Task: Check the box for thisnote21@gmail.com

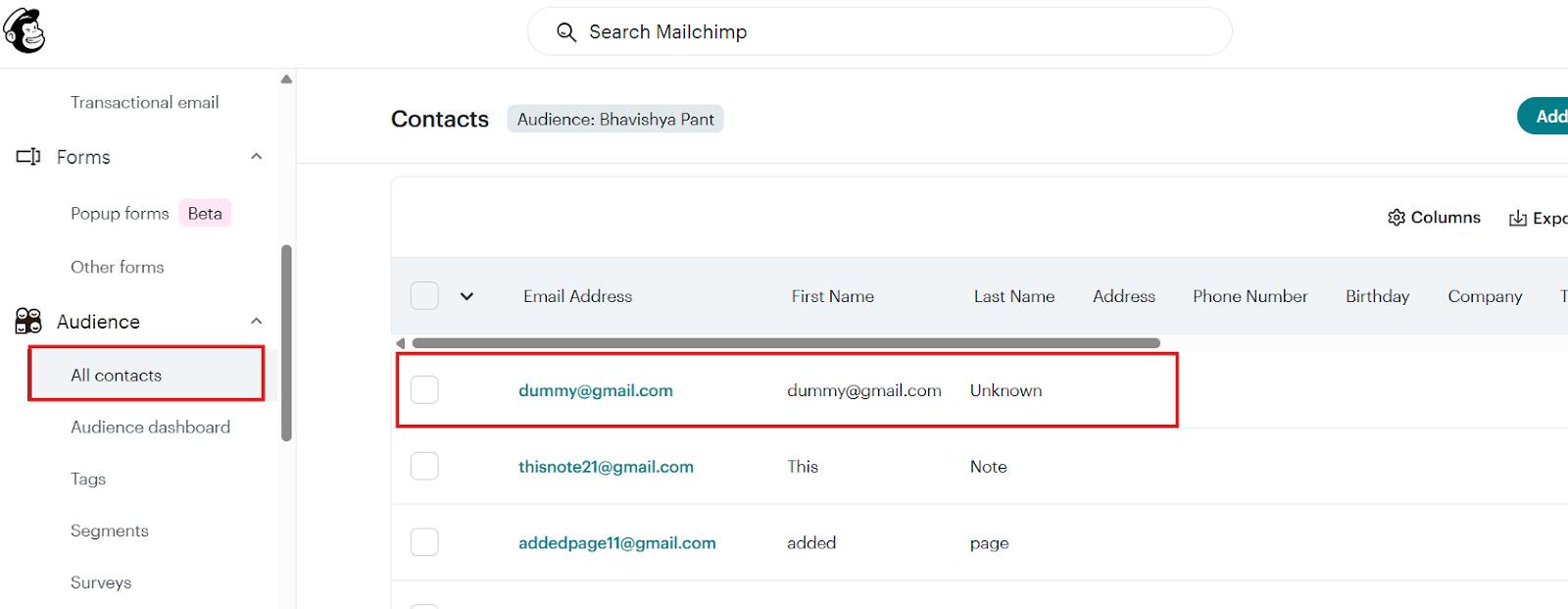Action: [x=424, y=466]
